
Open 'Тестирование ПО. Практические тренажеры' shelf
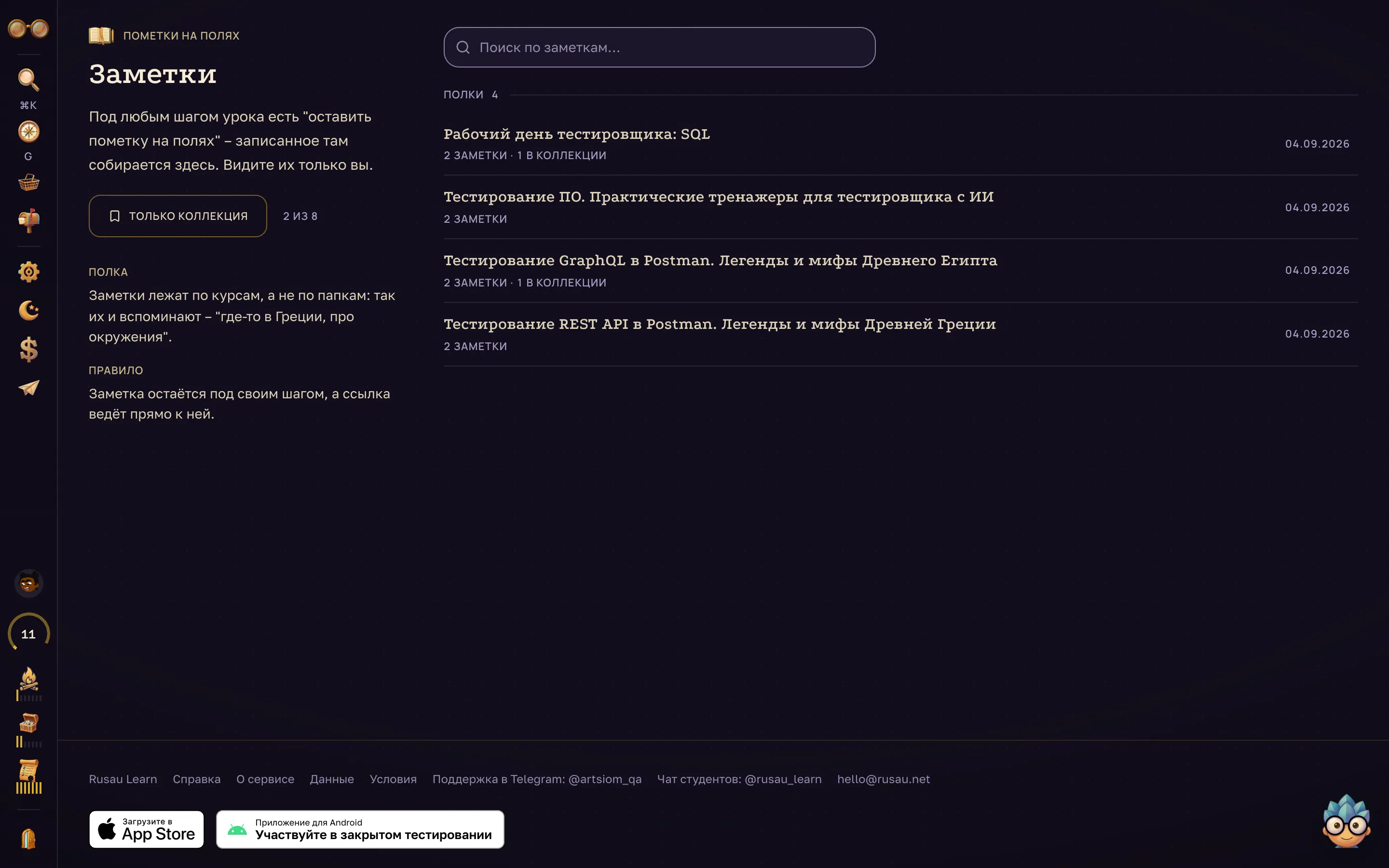900,207
